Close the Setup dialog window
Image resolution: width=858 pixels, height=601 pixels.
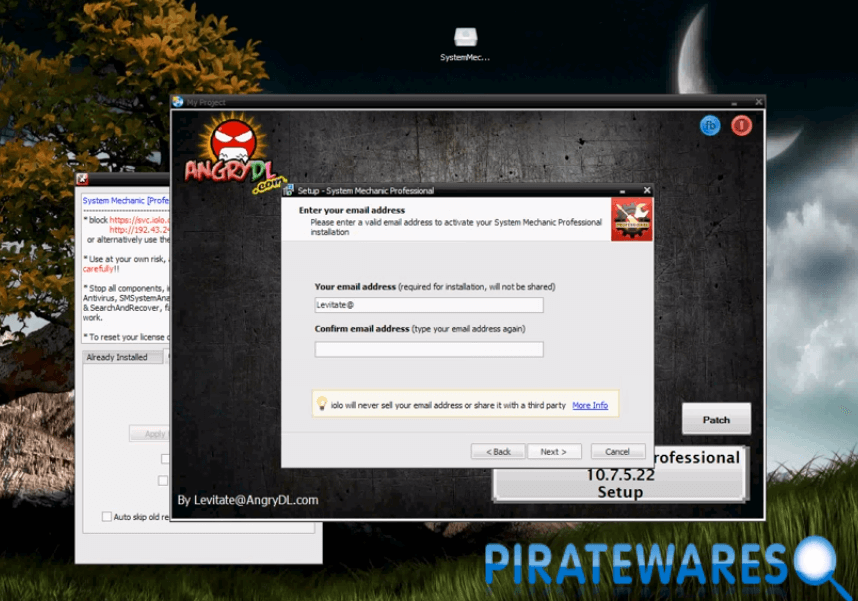click(x=646, y=190)
